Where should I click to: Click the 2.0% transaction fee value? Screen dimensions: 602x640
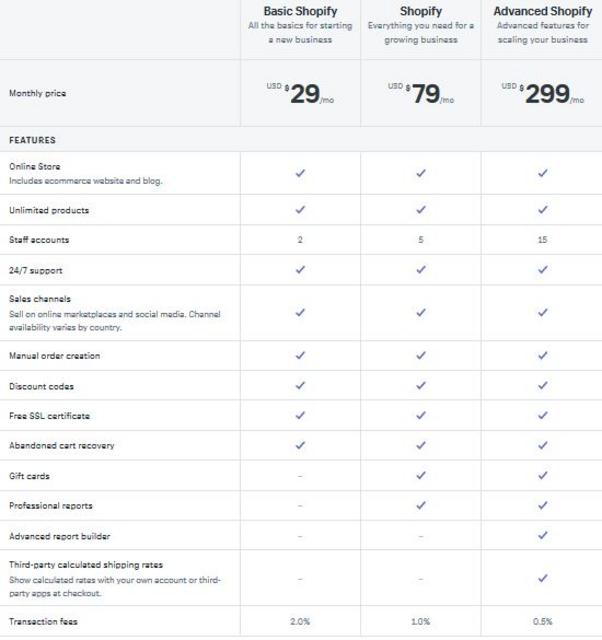tap(300, 622)
